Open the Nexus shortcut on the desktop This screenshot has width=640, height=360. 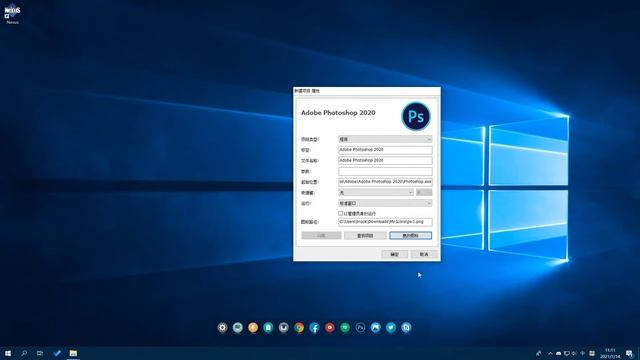click(12, 13)
